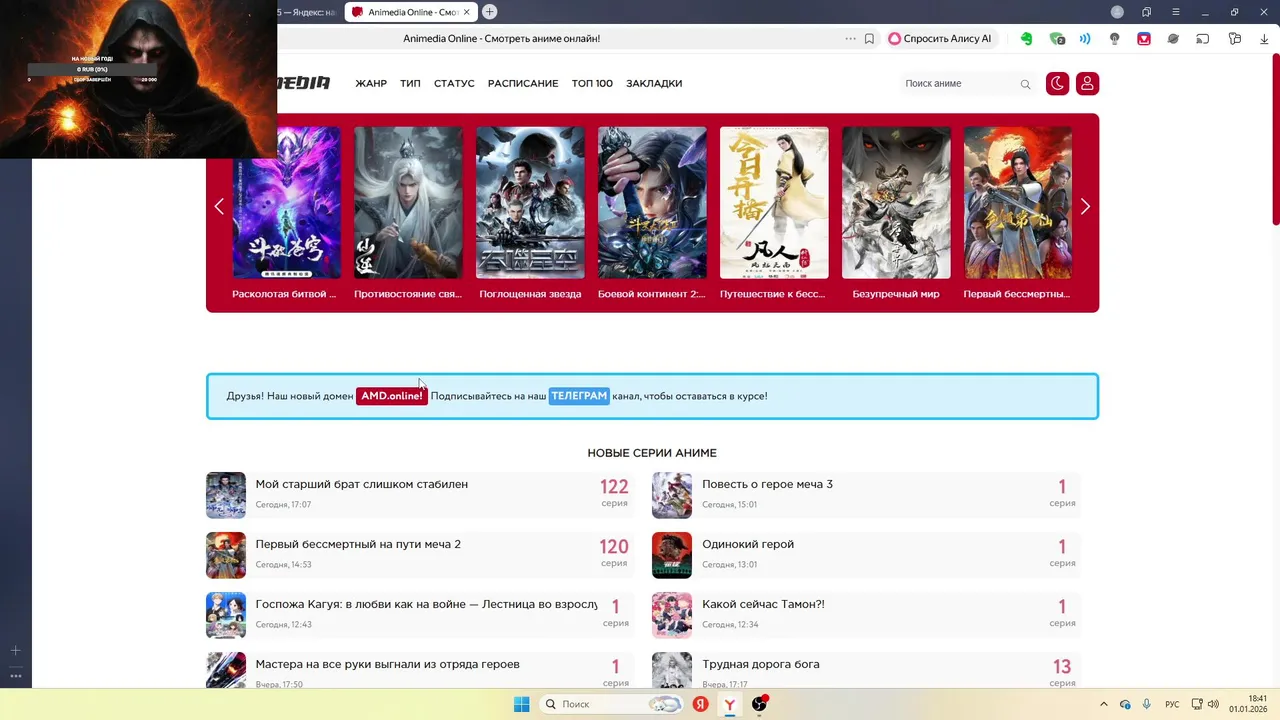Click the cast-to-screen icon
This screenshot has width=1280, height=720.
point(1203,39)
